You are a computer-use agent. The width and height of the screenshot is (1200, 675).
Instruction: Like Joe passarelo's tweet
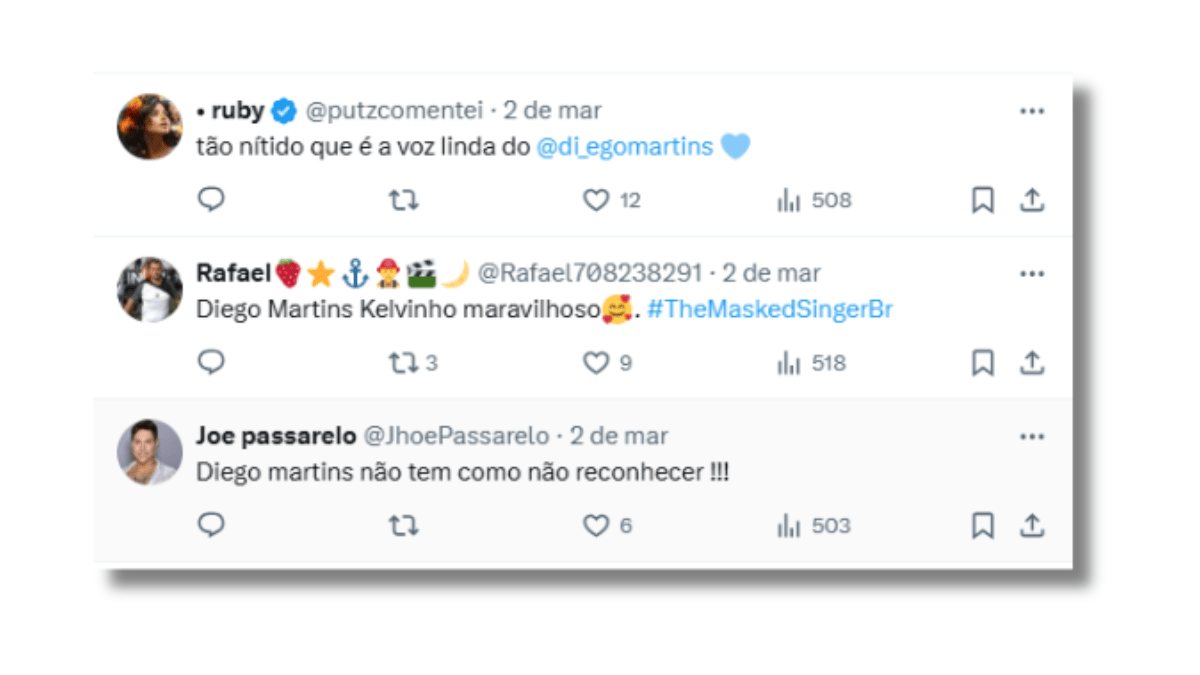(598, 524)
